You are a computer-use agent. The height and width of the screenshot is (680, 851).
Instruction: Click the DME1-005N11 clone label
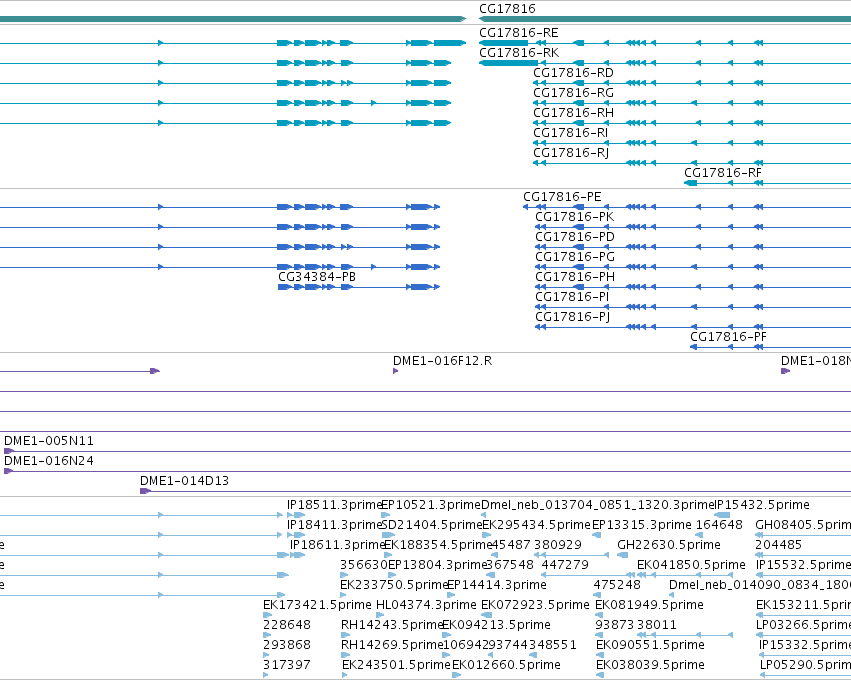pos(49,441)
